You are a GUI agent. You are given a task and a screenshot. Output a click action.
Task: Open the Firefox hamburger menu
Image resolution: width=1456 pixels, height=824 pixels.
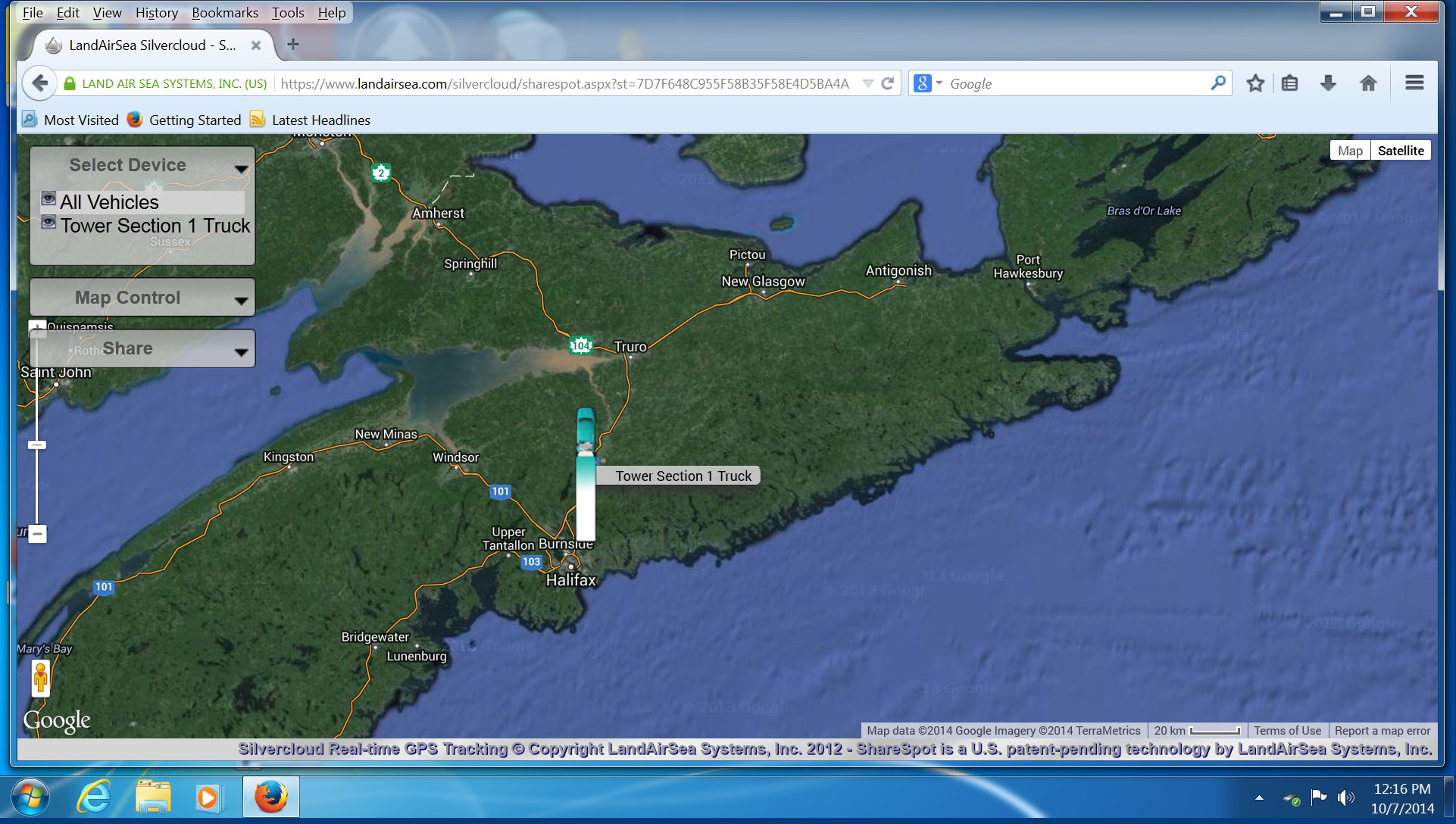pyautogui.click(x=1414, y=83)
